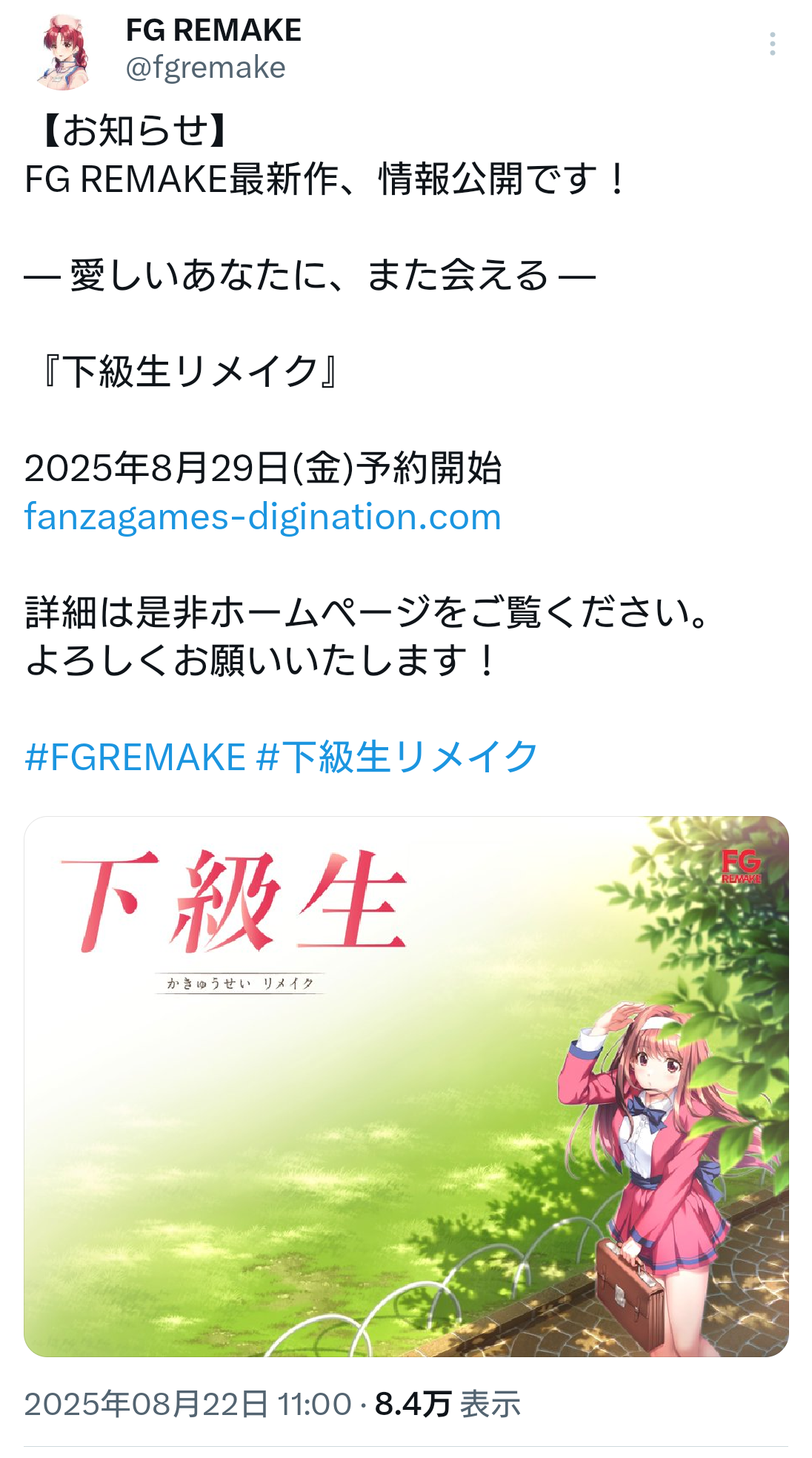Open the FG REMAKE display name profile

coord(213,30)
